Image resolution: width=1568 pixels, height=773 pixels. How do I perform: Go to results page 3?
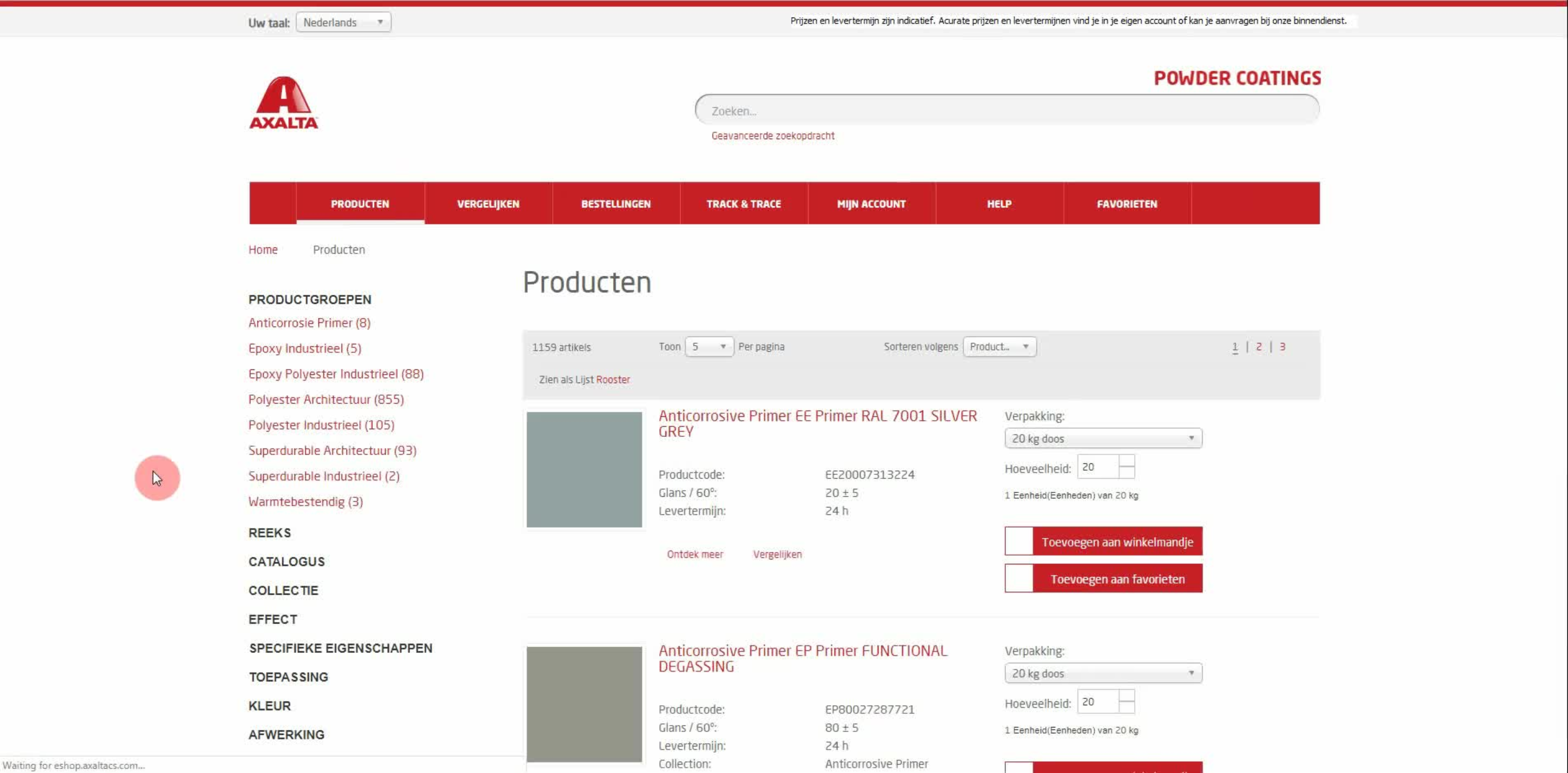tap(1282, 346)
